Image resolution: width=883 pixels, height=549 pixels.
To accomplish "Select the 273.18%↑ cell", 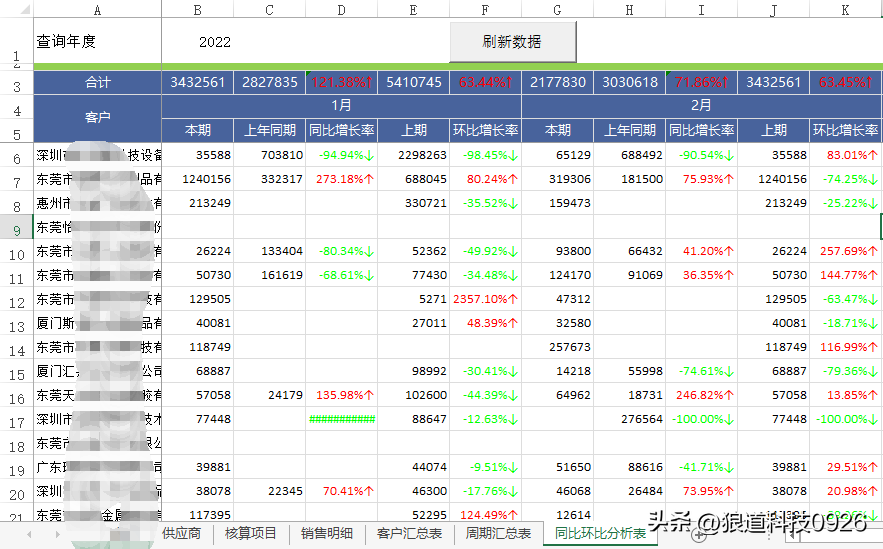I will pyautogui.click(x=341, y=179).
